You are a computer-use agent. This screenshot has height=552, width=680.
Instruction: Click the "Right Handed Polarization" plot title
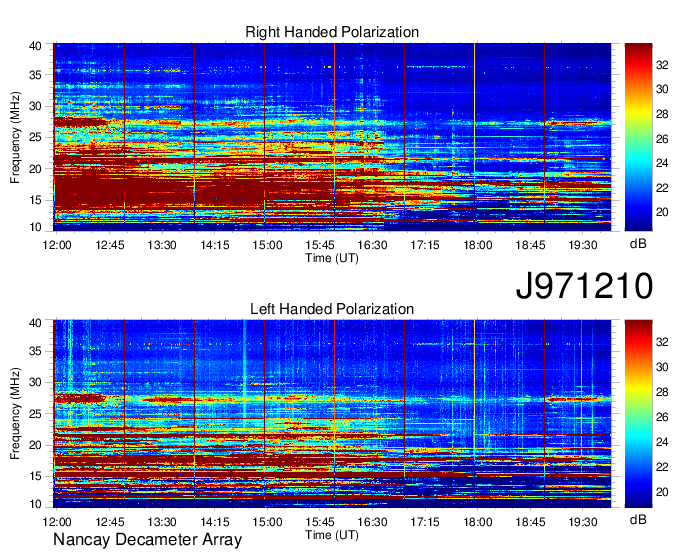click(332, 32)
